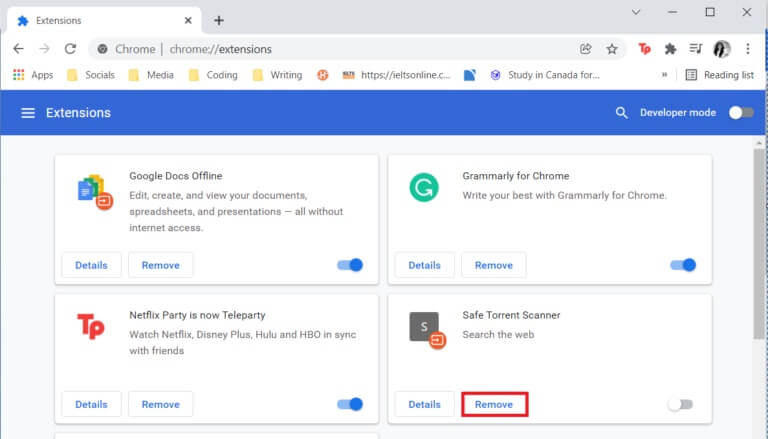
Task: Click the Teleparty Tp logo in card
Action: [91, 326]
